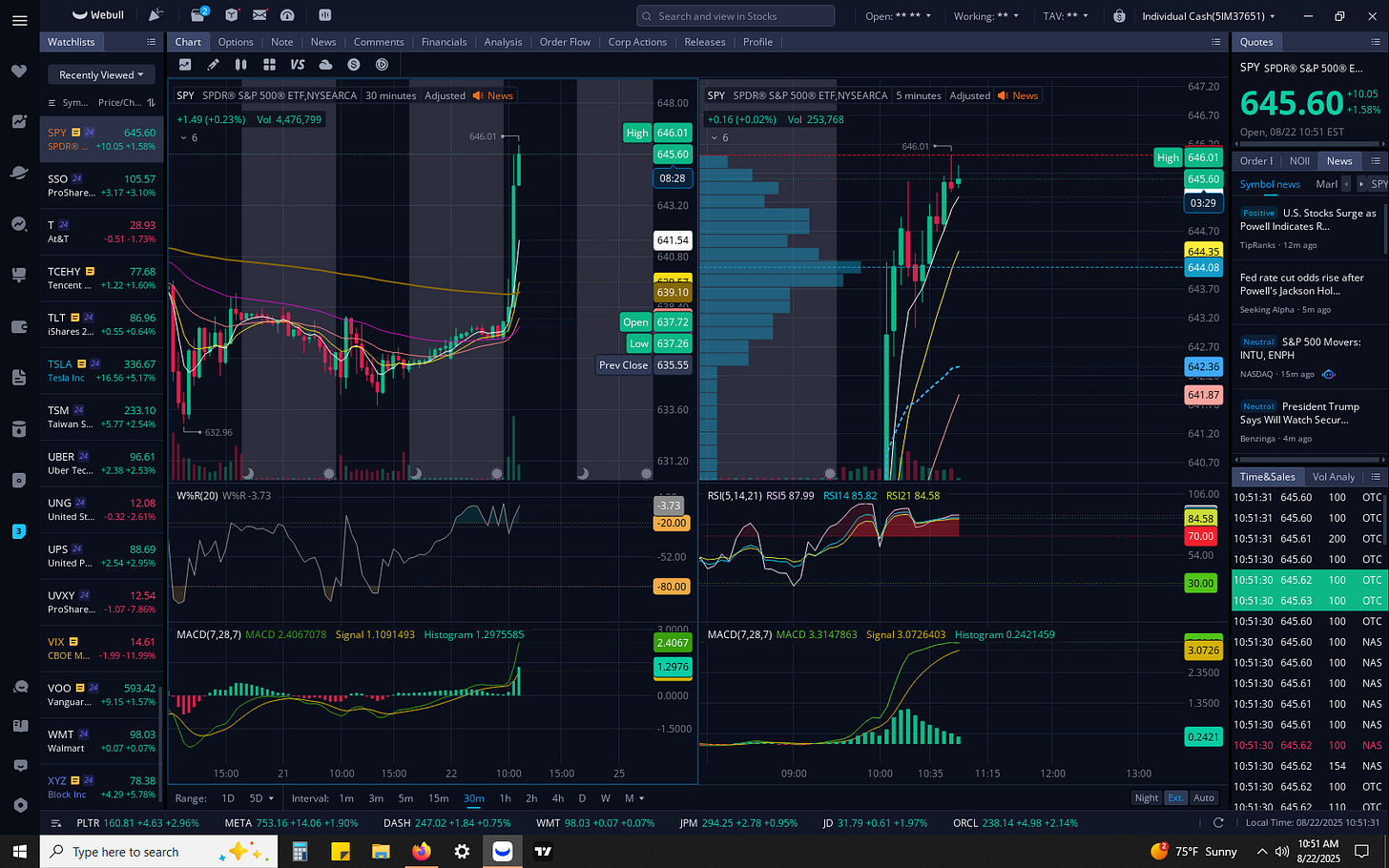Open the Working: ** dropdown

click(986, 16)
